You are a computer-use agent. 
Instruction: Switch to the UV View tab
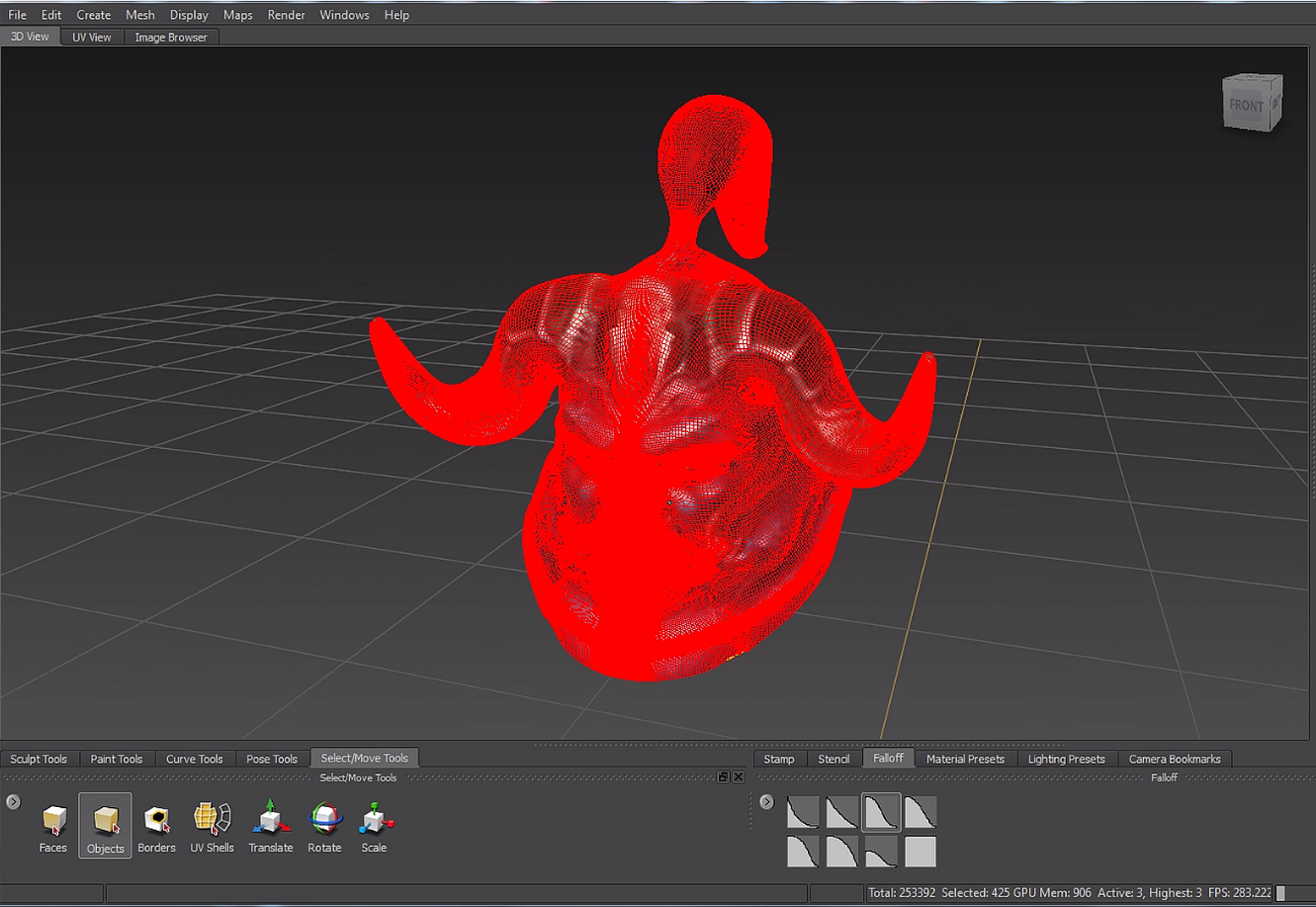coord(91,37)
